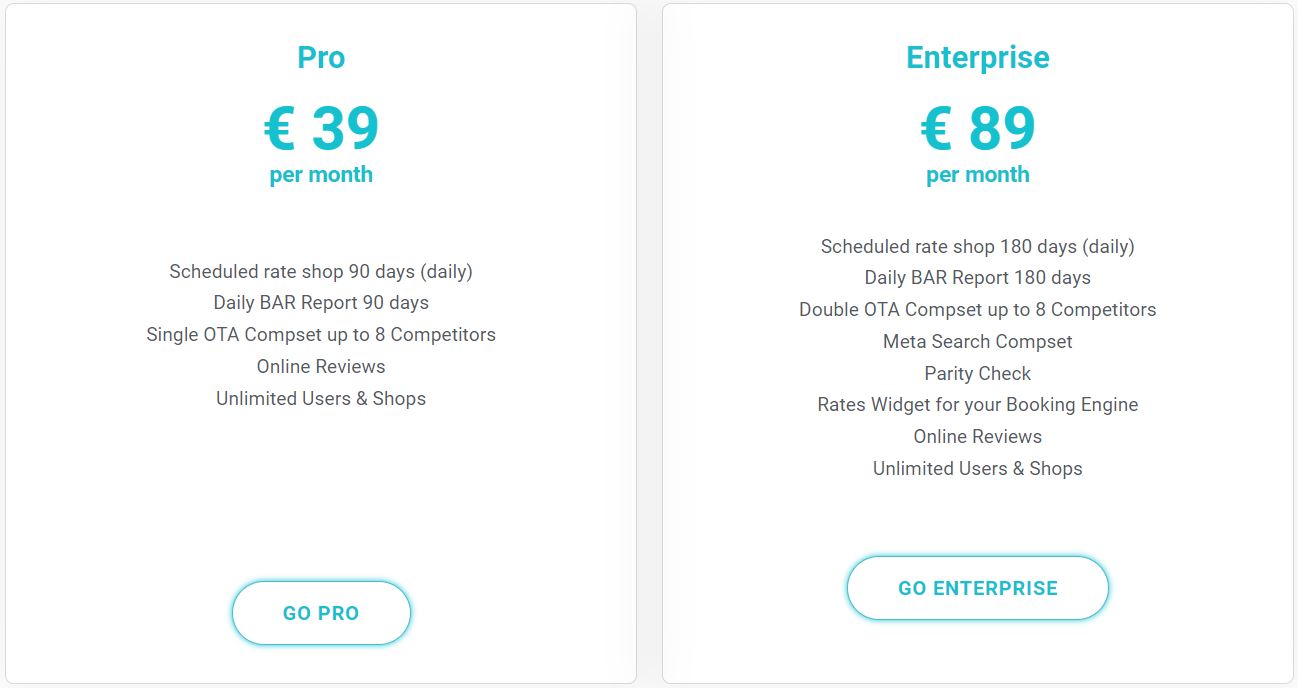Click "Online Reviews" in the Enterprise plan
Screen dimensions: 1298x688
(x=977, y=437)
